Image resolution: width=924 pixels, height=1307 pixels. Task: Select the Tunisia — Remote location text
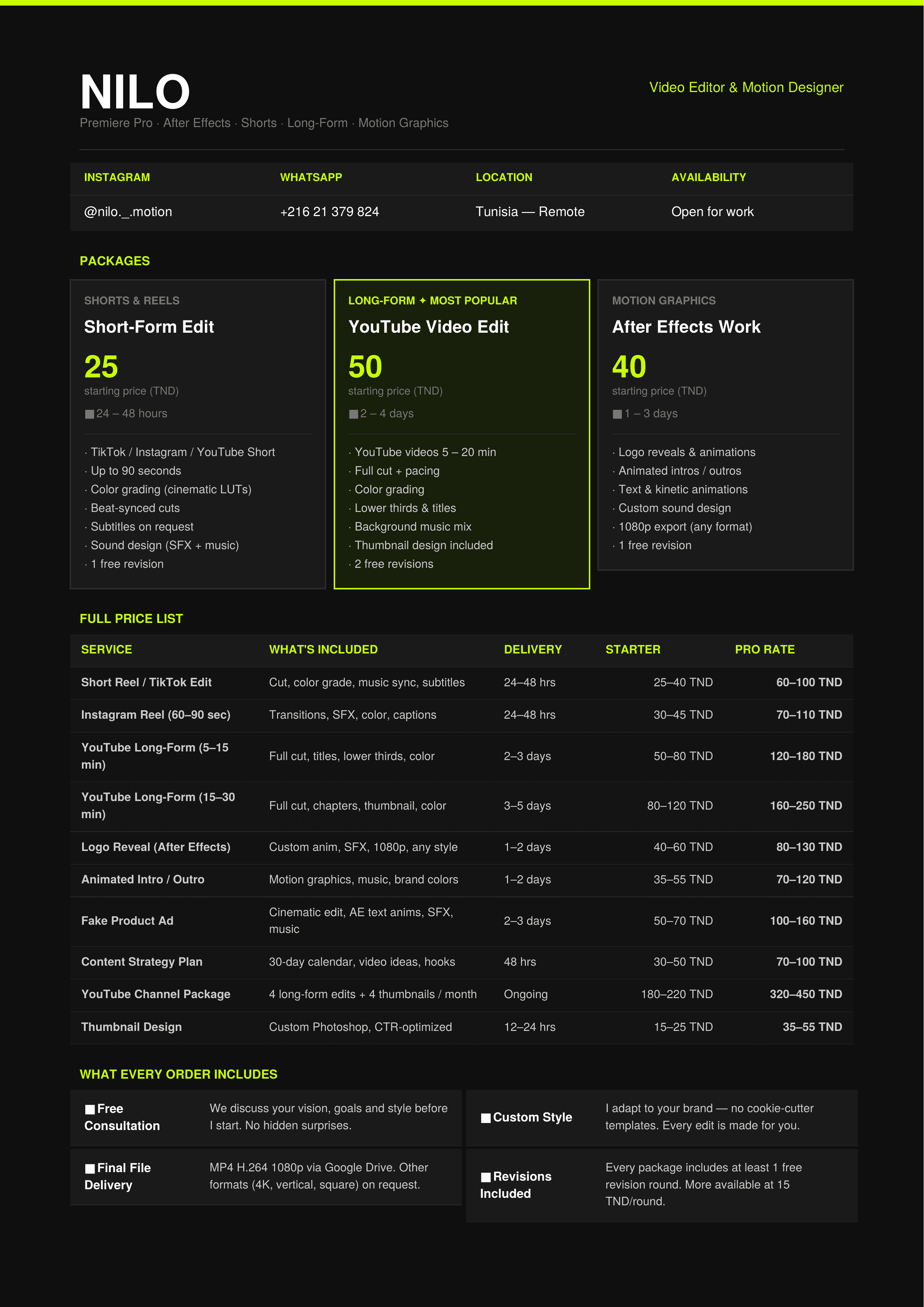pos(530,212)
